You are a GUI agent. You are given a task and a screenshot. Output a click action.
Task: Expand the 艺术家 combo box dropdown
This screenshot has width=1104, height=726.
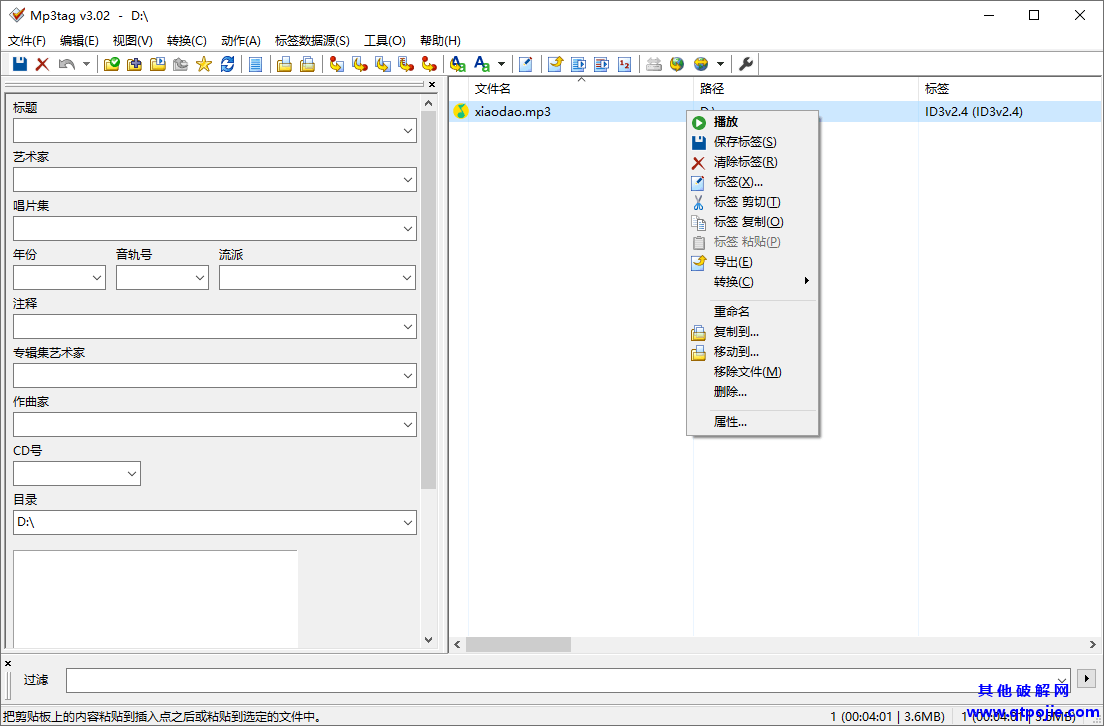point(408,180)
